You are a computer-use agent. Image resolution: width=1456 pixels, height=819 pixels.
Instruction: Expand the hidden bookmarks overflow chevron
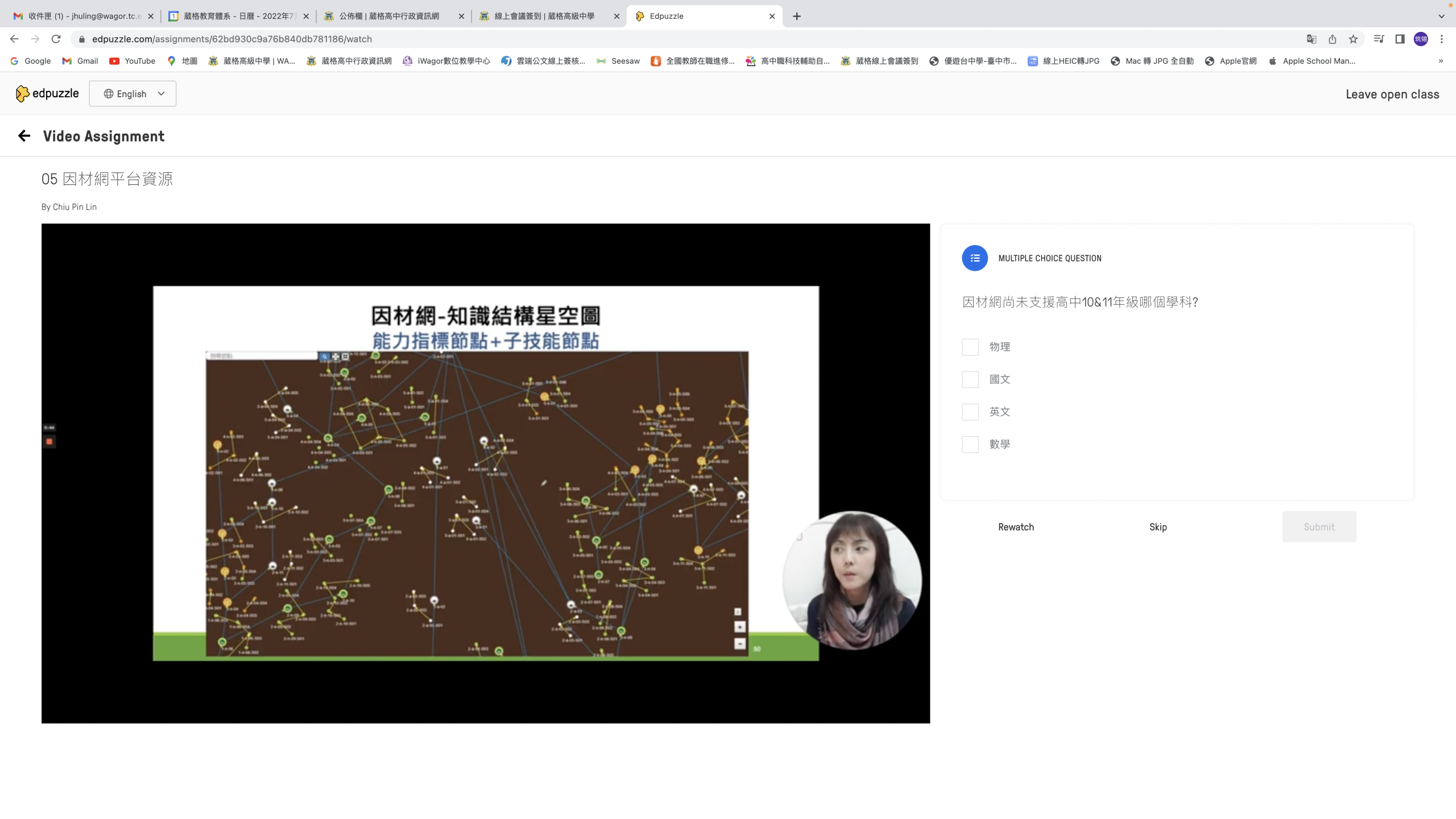tap(1441, 61)
